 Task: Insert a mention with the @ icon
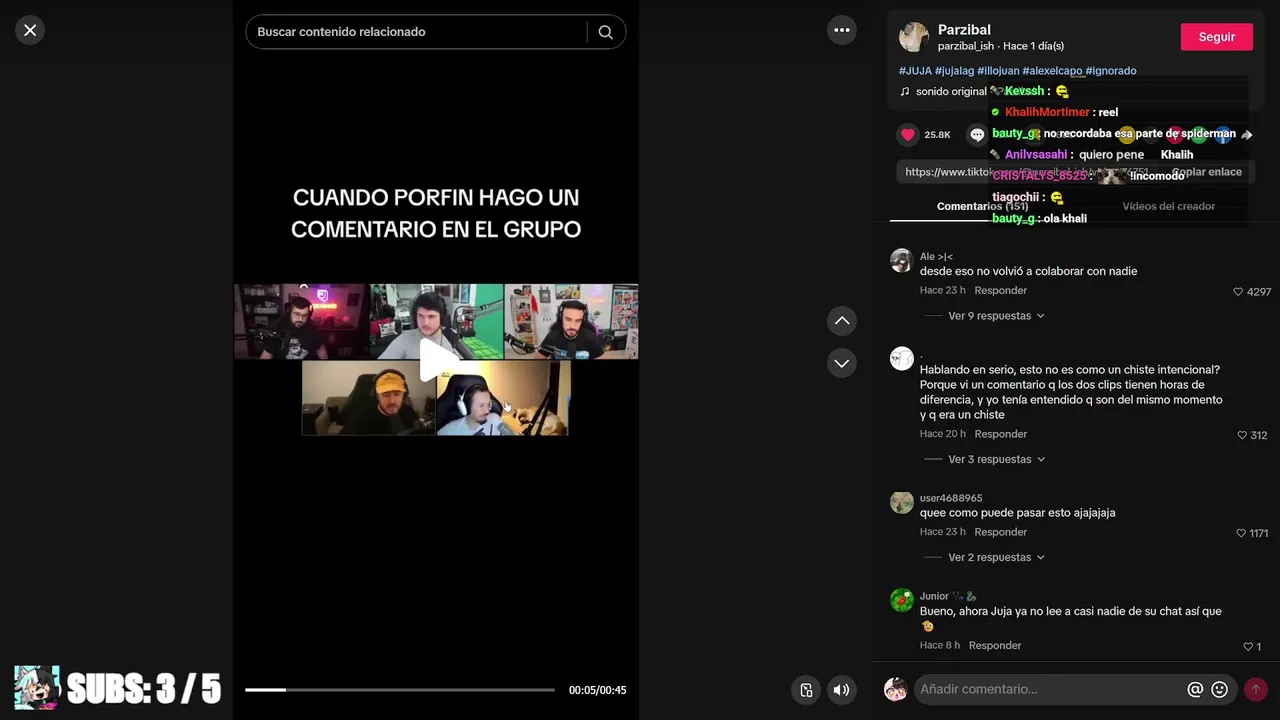point(1195,689)
